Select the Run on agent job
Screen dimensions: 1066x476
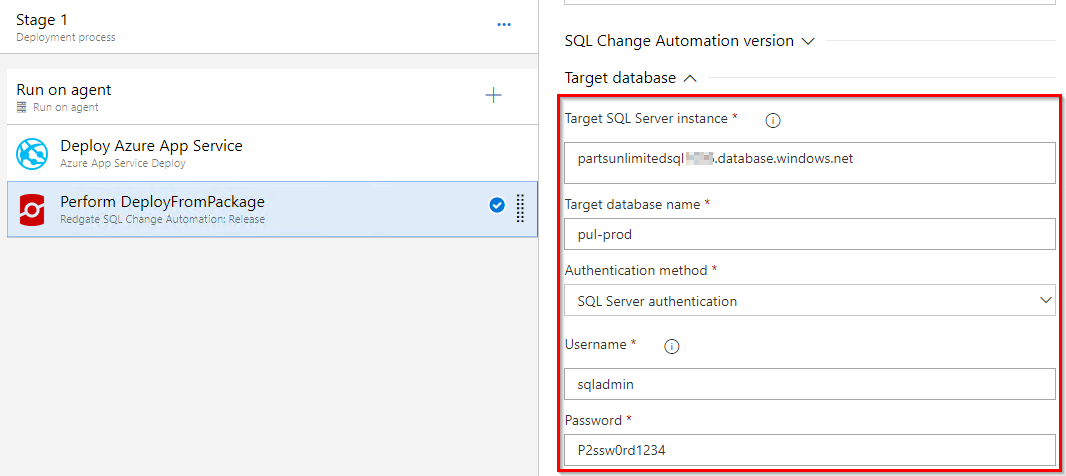[x=272, y=97]
